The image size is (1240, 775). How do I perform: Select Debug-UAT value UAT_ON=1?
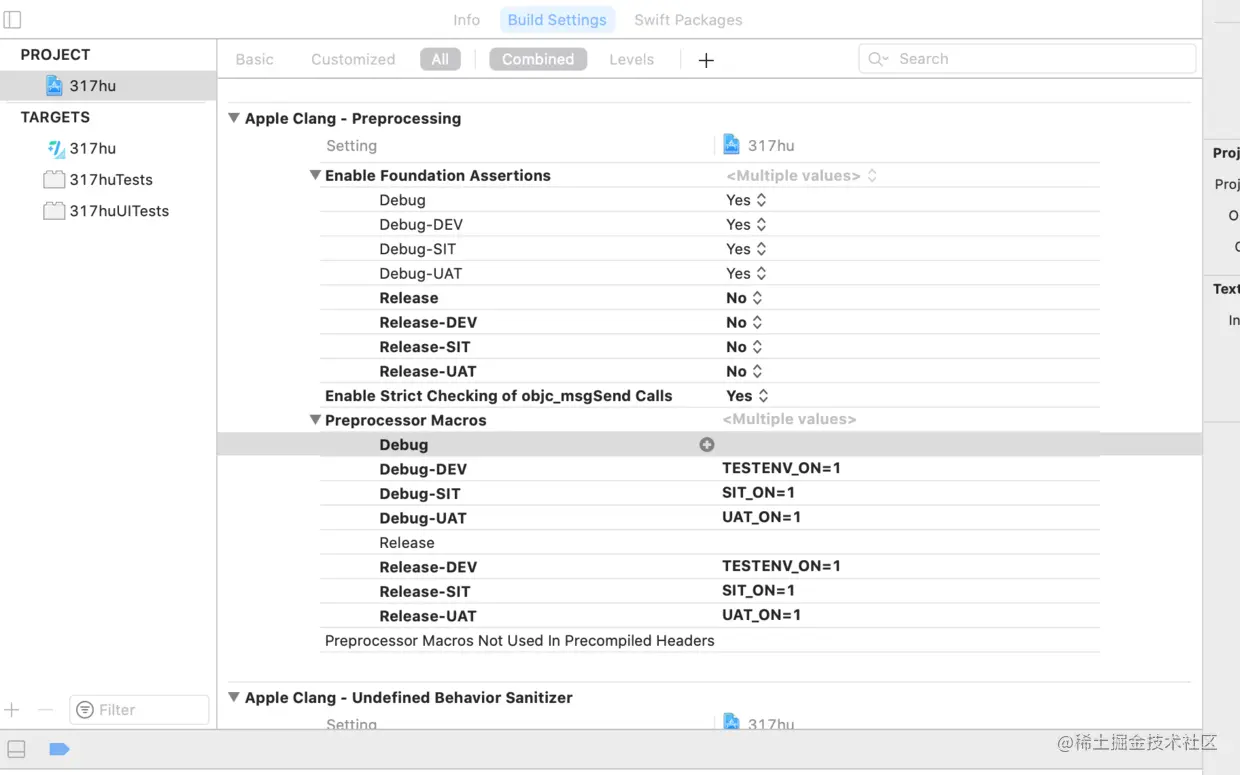pyautogui.click(x=761, y=517)
